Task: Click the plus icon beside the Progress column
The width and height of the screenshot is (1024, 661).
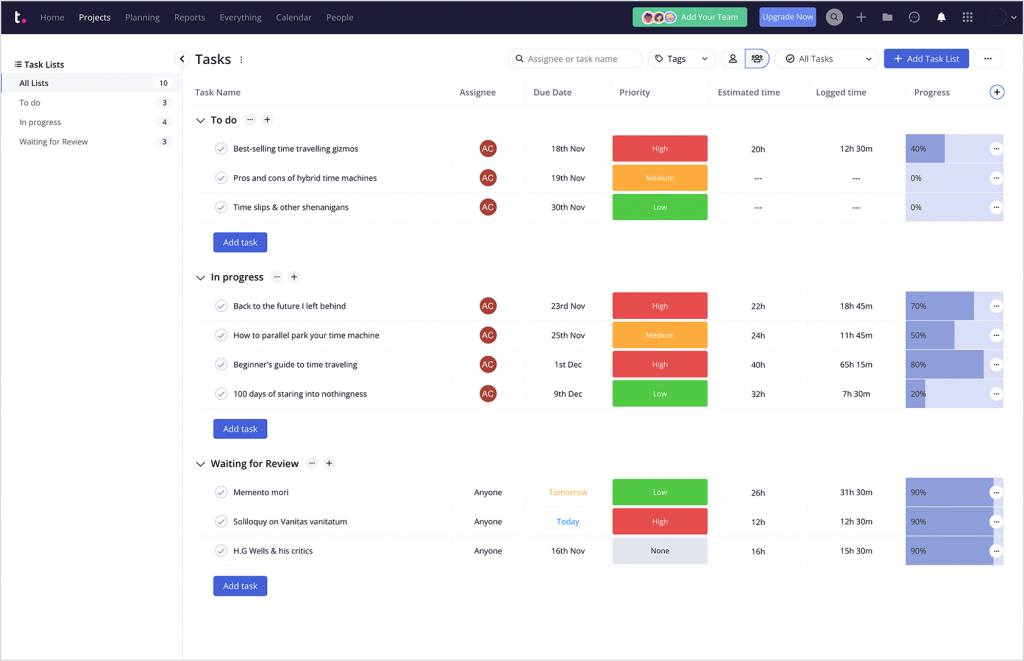Action: click(x=996, y=91)
